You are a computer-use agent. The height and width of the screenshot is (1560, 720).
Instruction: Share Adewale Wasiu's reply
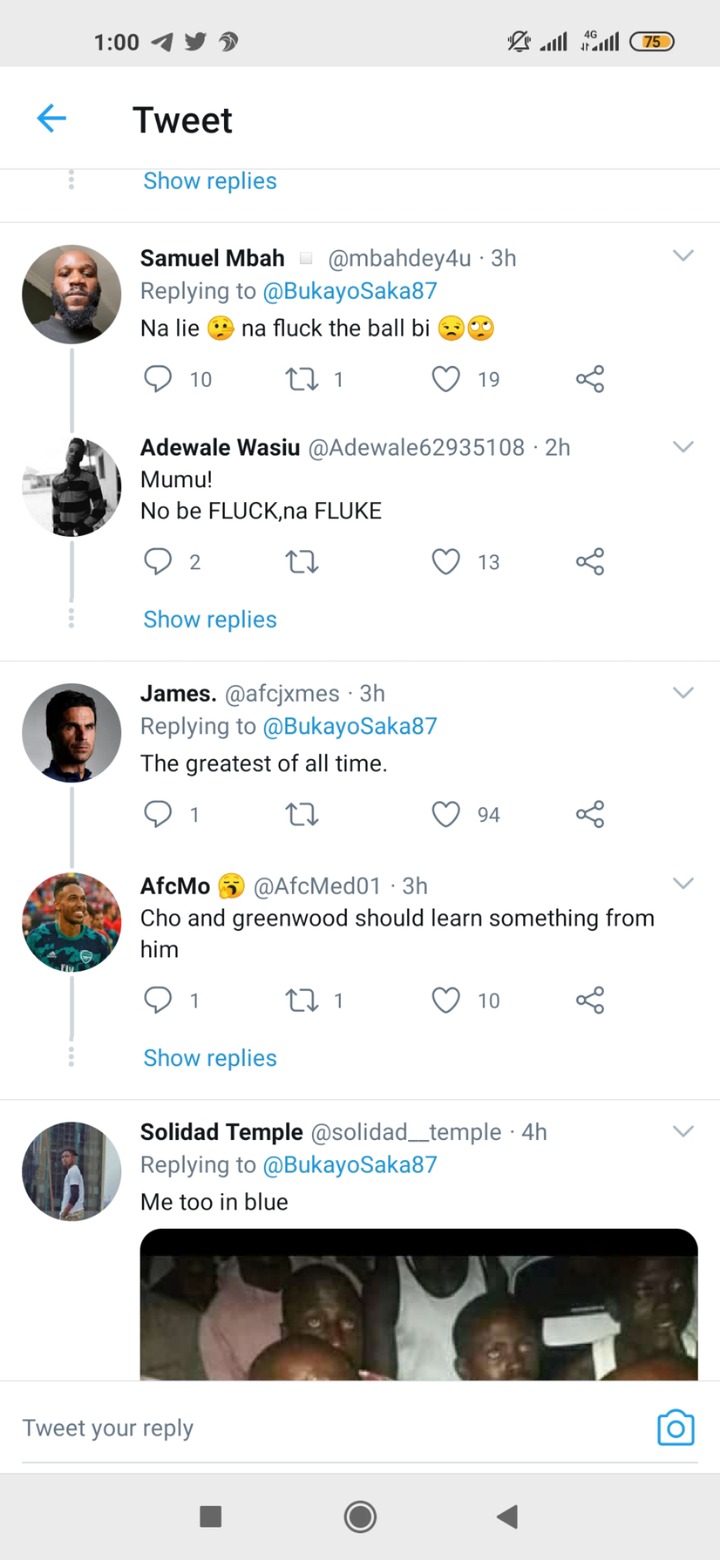(590, 562)
